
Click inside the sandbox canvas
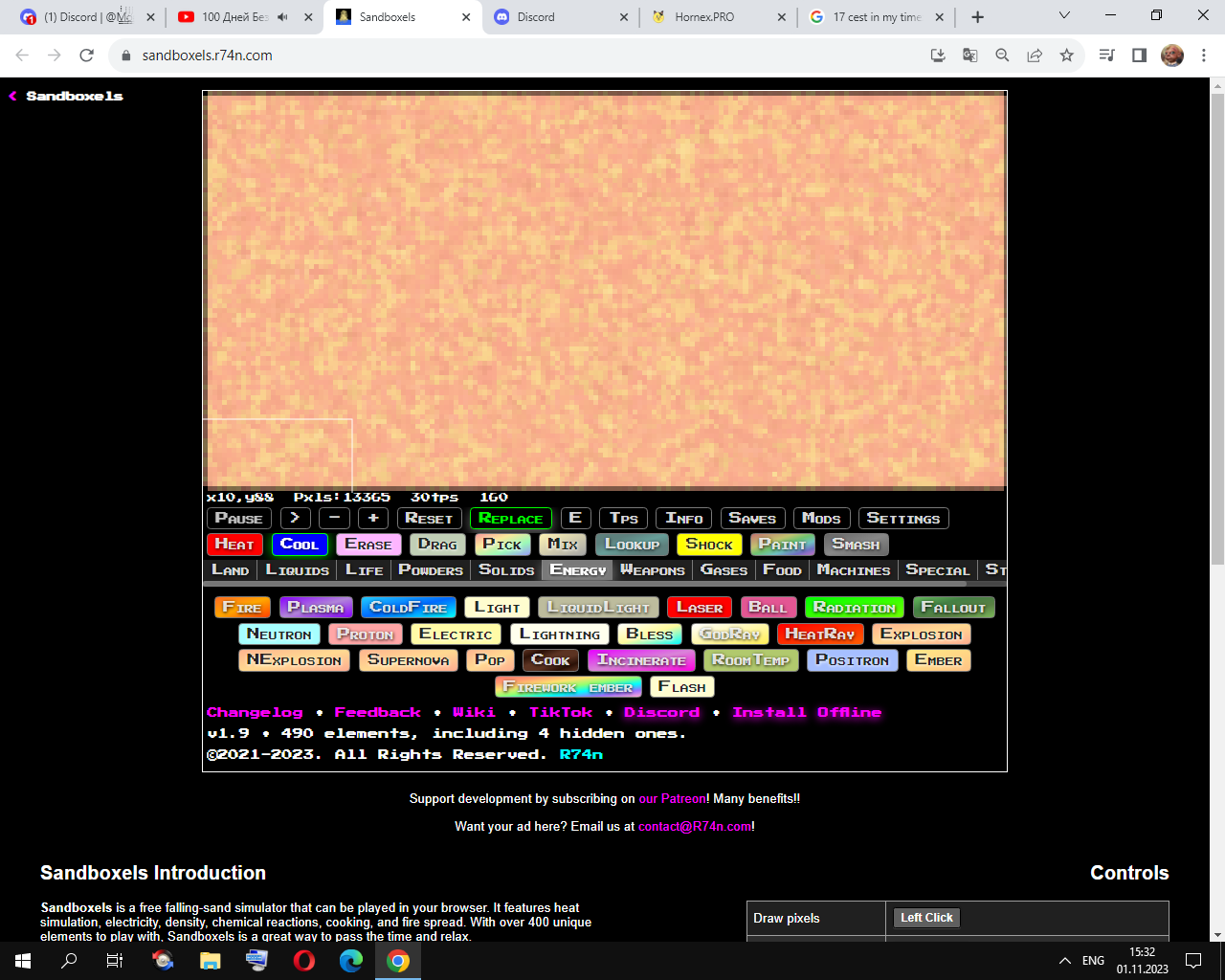(604, 289)
